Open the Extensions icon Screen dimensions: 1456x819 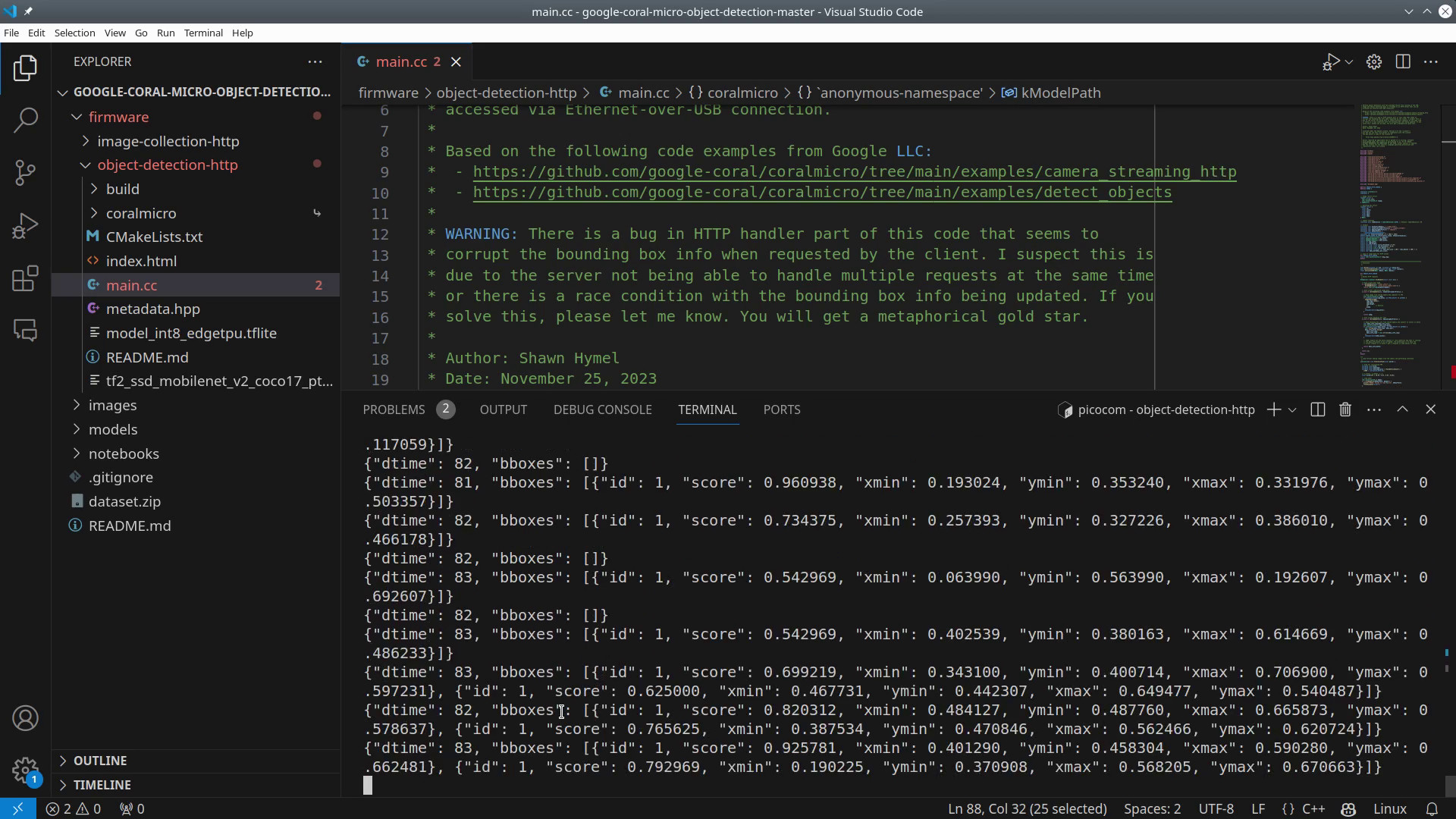26,278
